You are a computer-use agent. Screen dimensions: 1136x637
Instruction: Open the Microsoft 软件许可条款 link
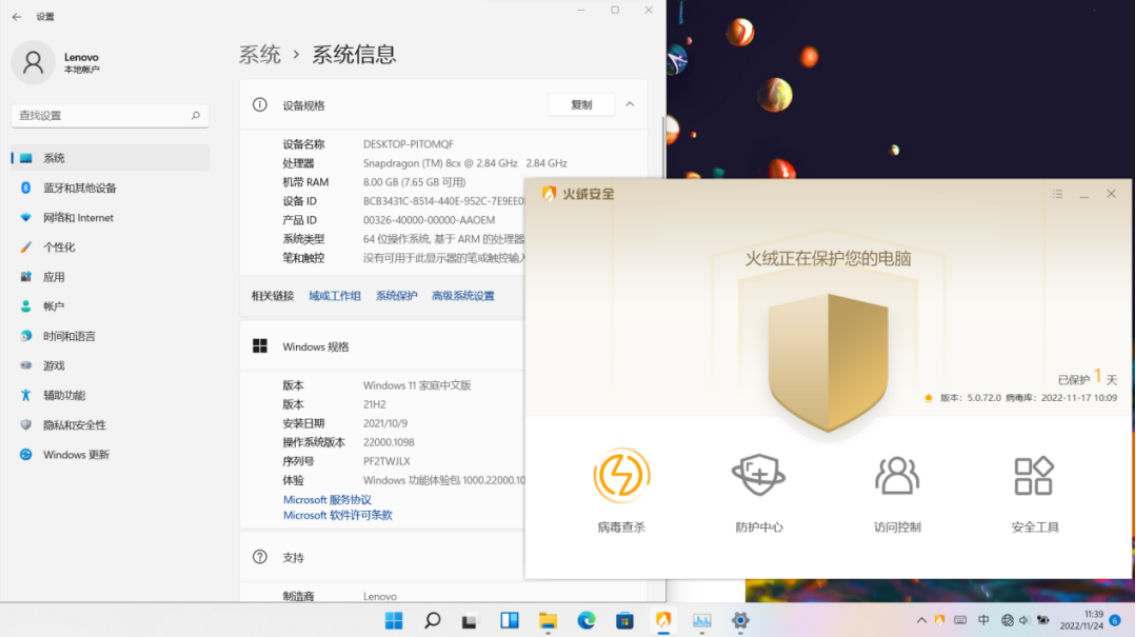(x=337, y=515)
